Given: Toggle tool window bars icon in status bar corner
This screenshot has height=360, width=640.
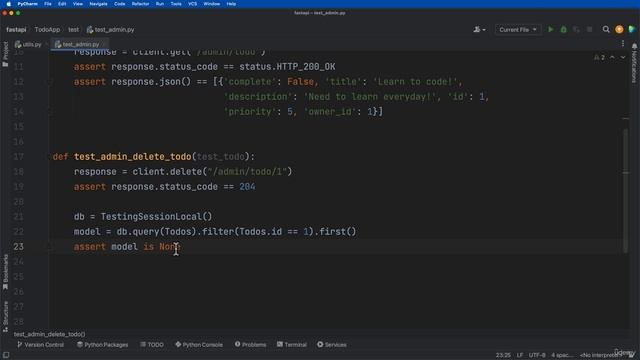Looking at the screenshot, I should tap(6, 355).
